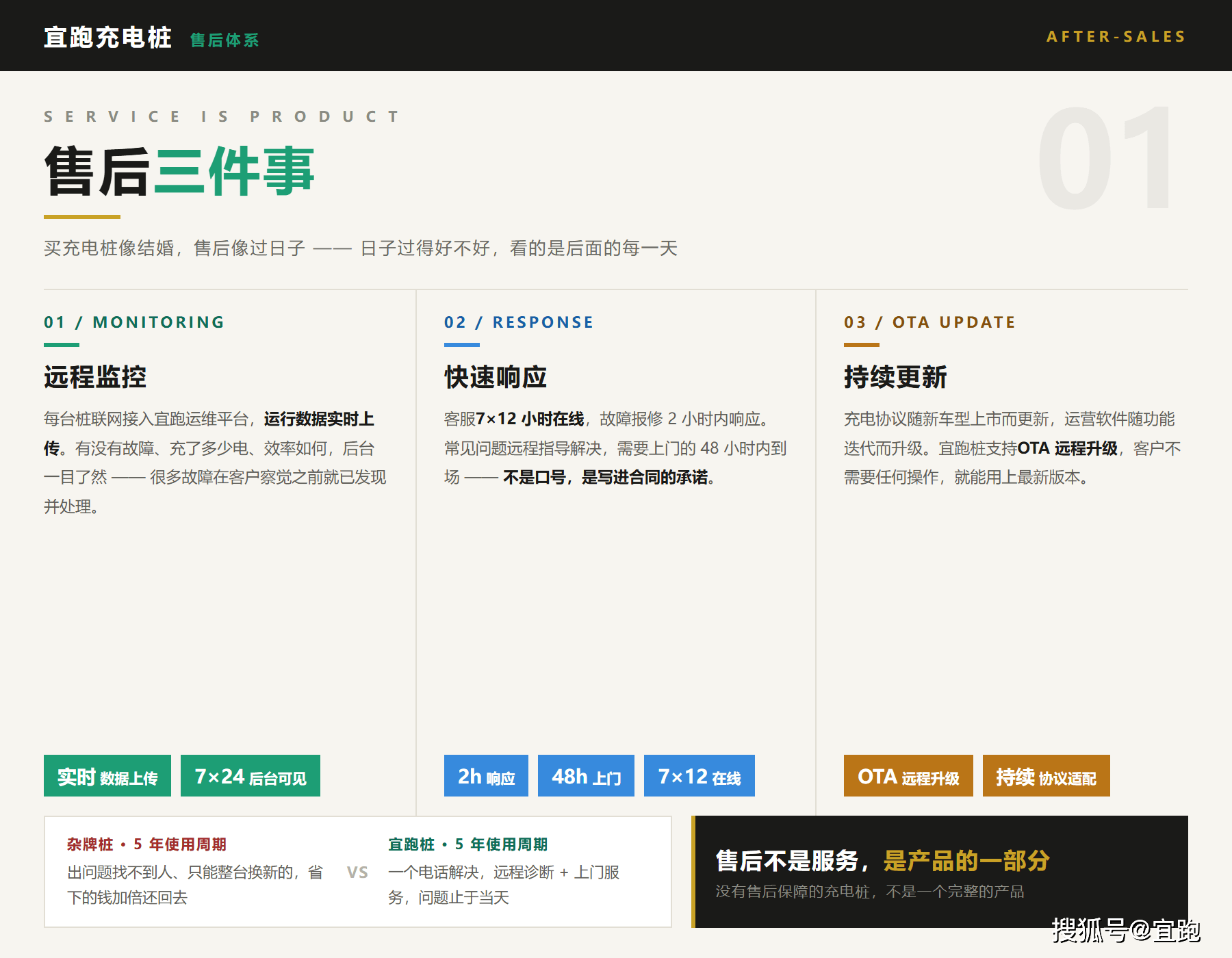
Task: Click the bold OTA 远程升级 phrase in paragraph
Action: (1068, 448)
